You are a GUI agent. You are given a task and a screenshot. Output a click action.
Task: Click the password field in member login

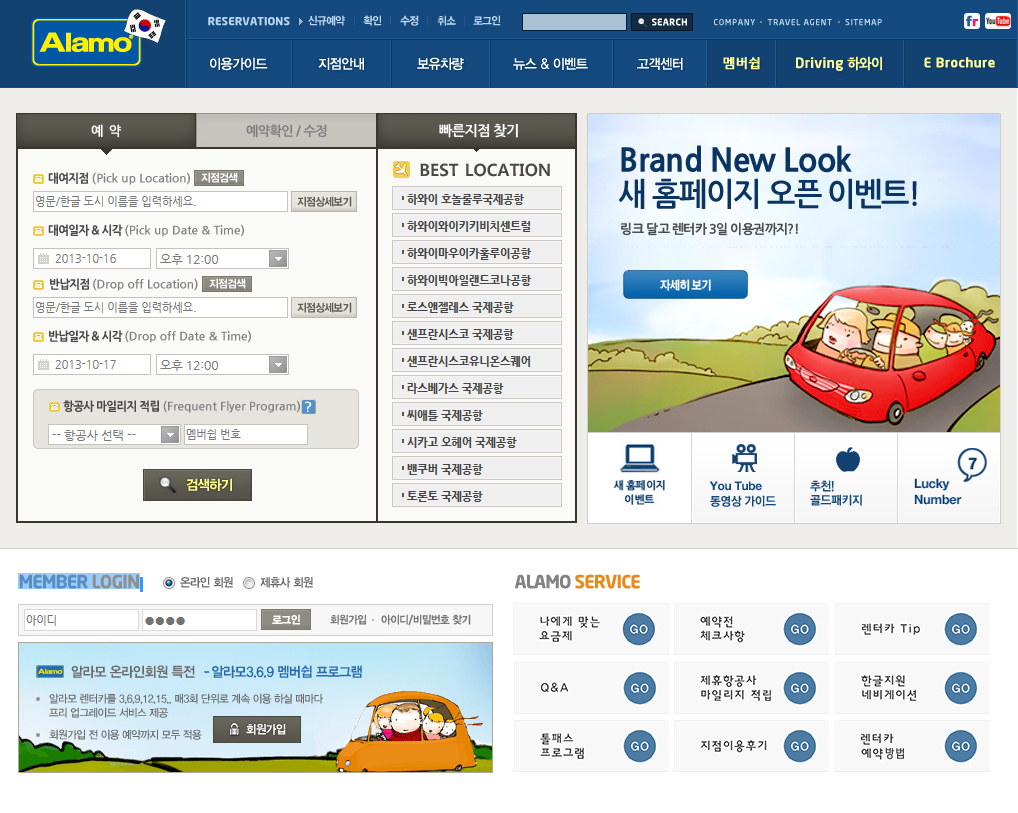[199, 620]
